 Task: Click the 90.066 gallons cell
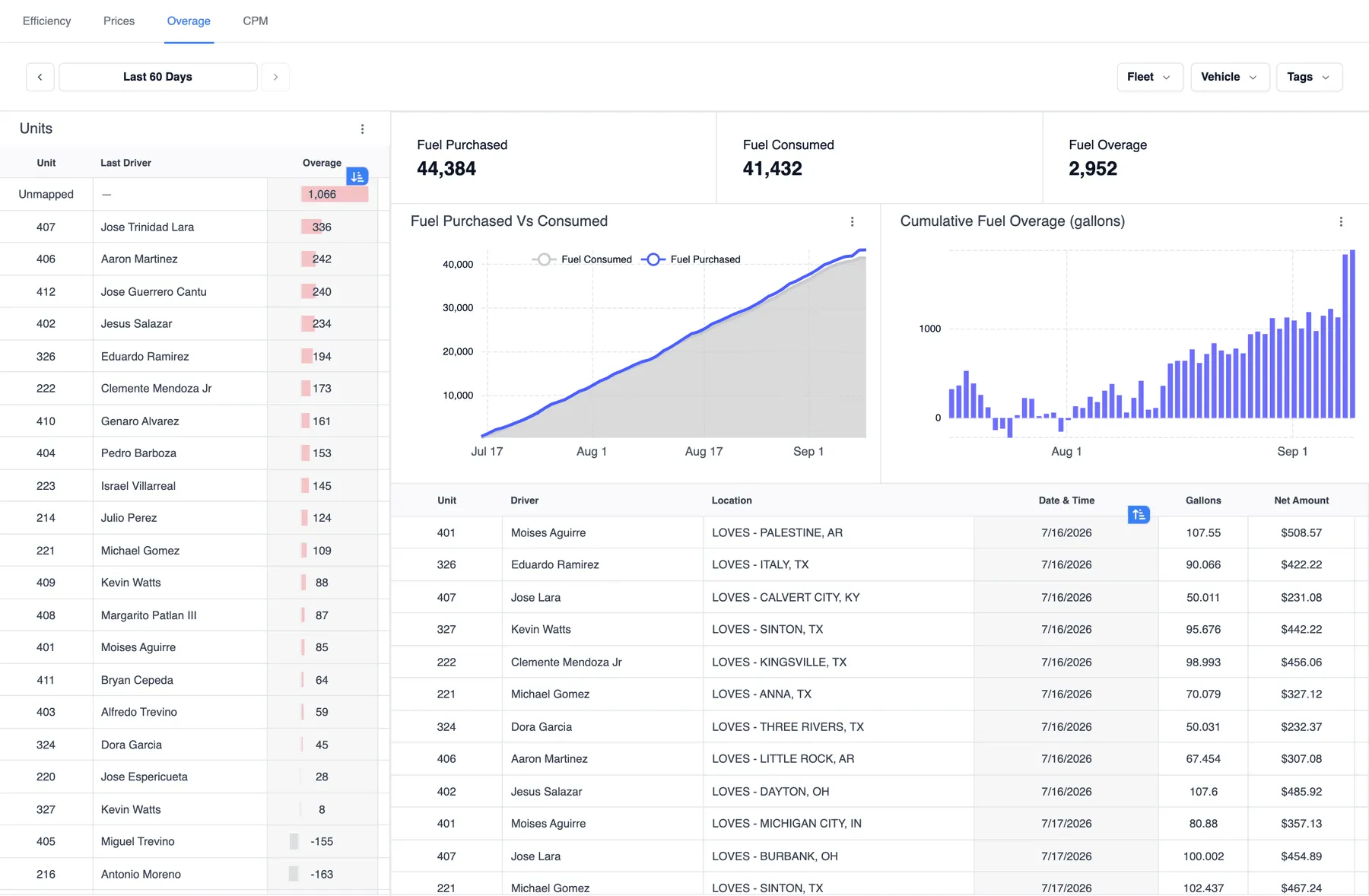tap(1203, 564)
